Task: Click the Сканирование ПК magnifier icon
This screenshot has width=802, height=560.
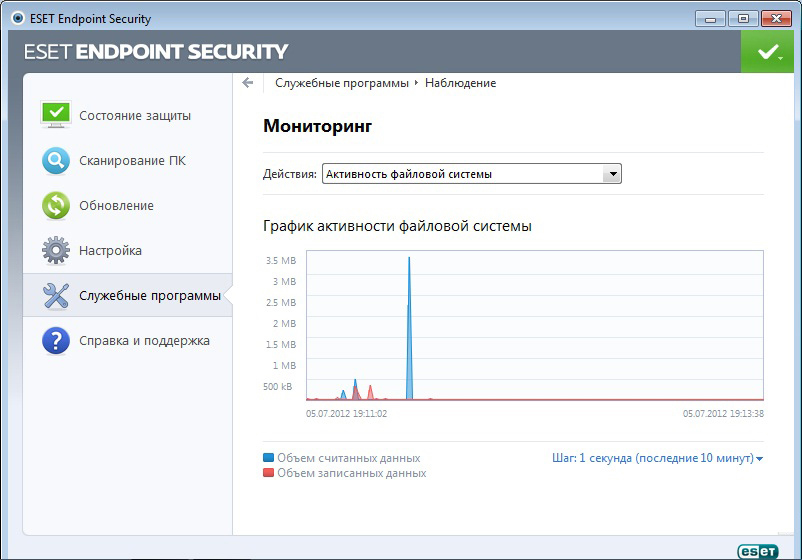Action: [x=55, y=160]
